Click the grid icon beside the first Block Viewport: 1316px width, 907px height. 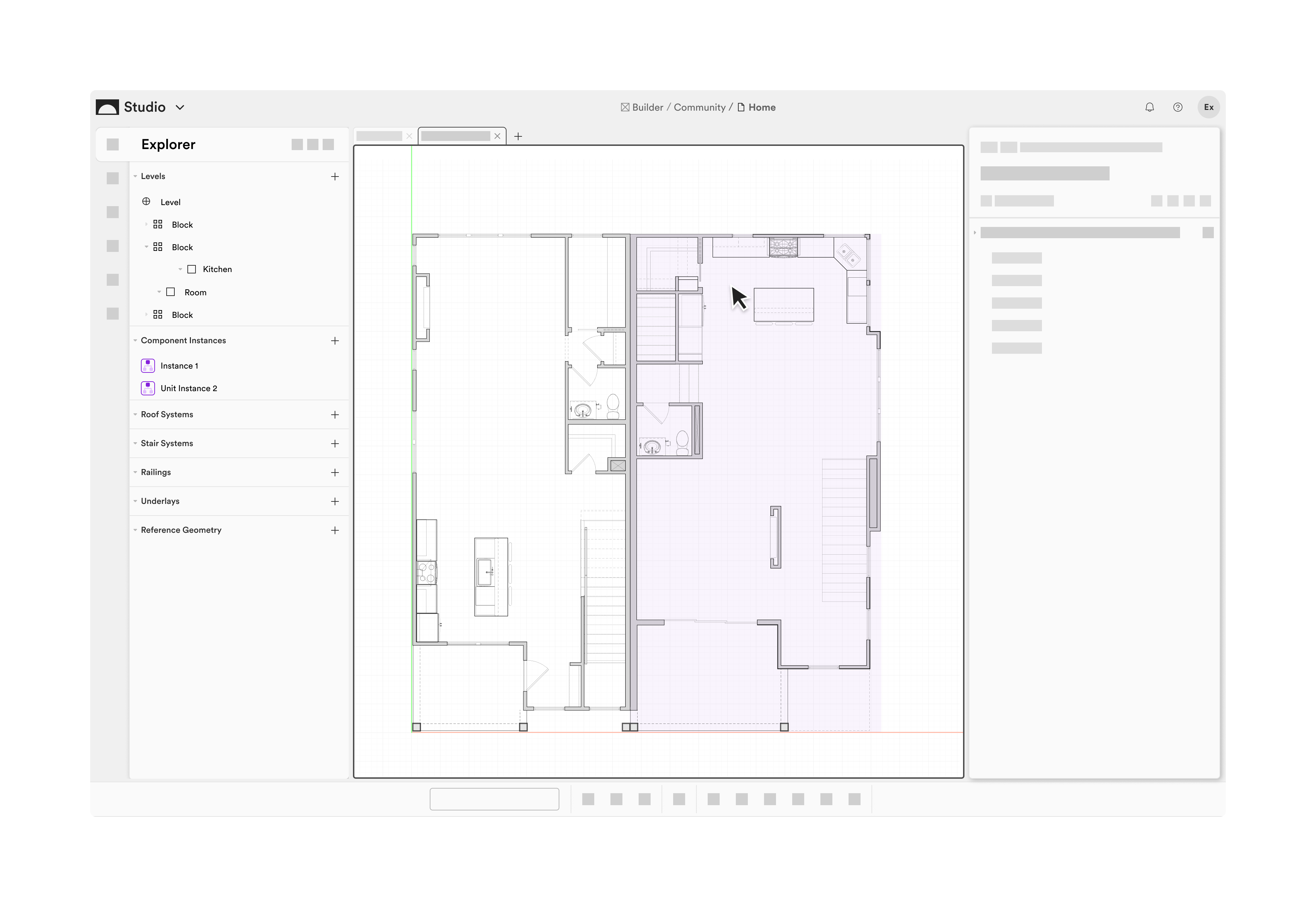pyautogui.click(x=158, y=224)
